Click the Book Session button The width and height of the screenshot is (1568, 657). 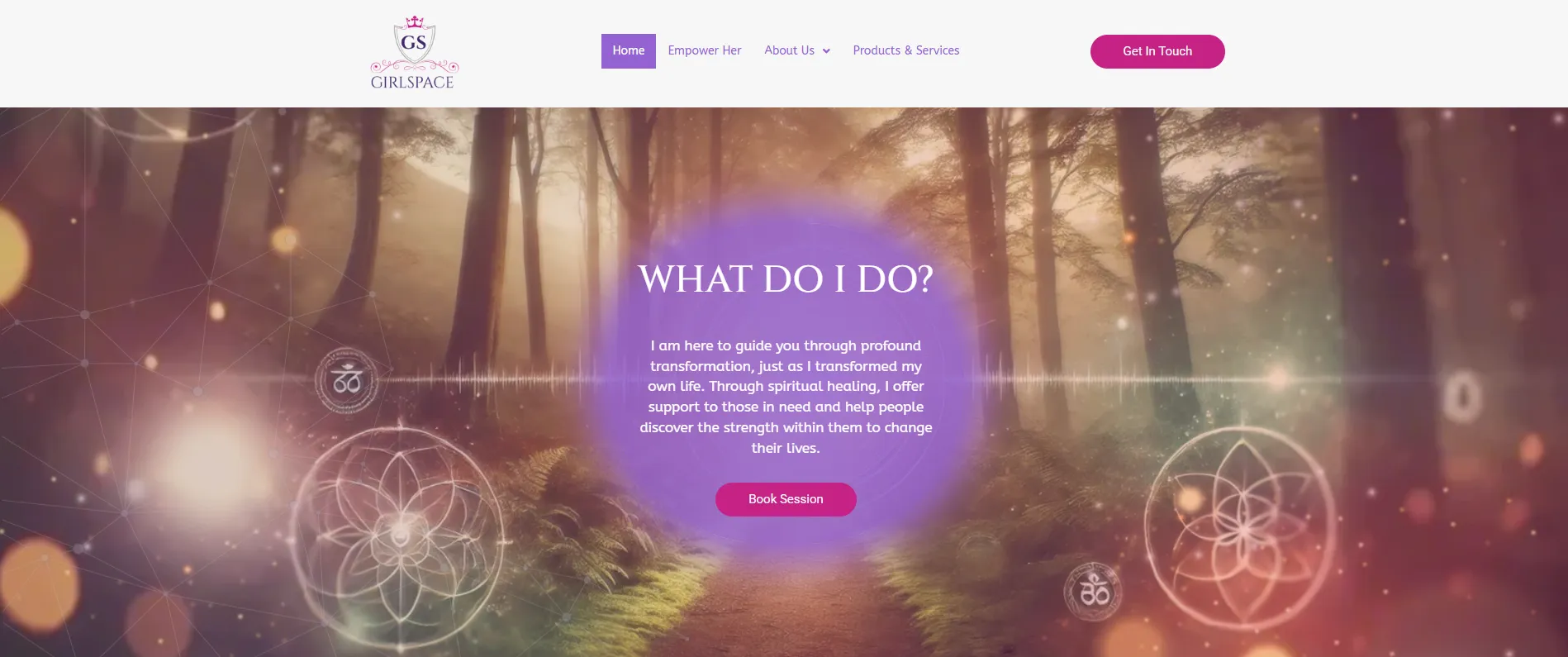click(x=786, y=499)
